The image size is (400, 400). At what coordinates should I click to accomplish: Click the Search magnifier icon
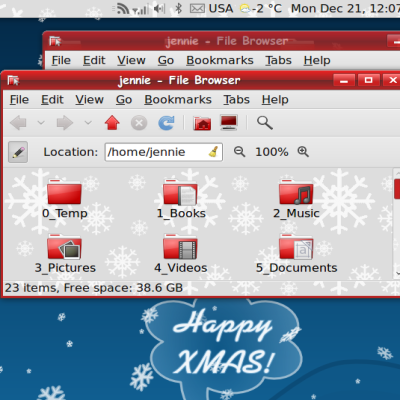point(265,123)
